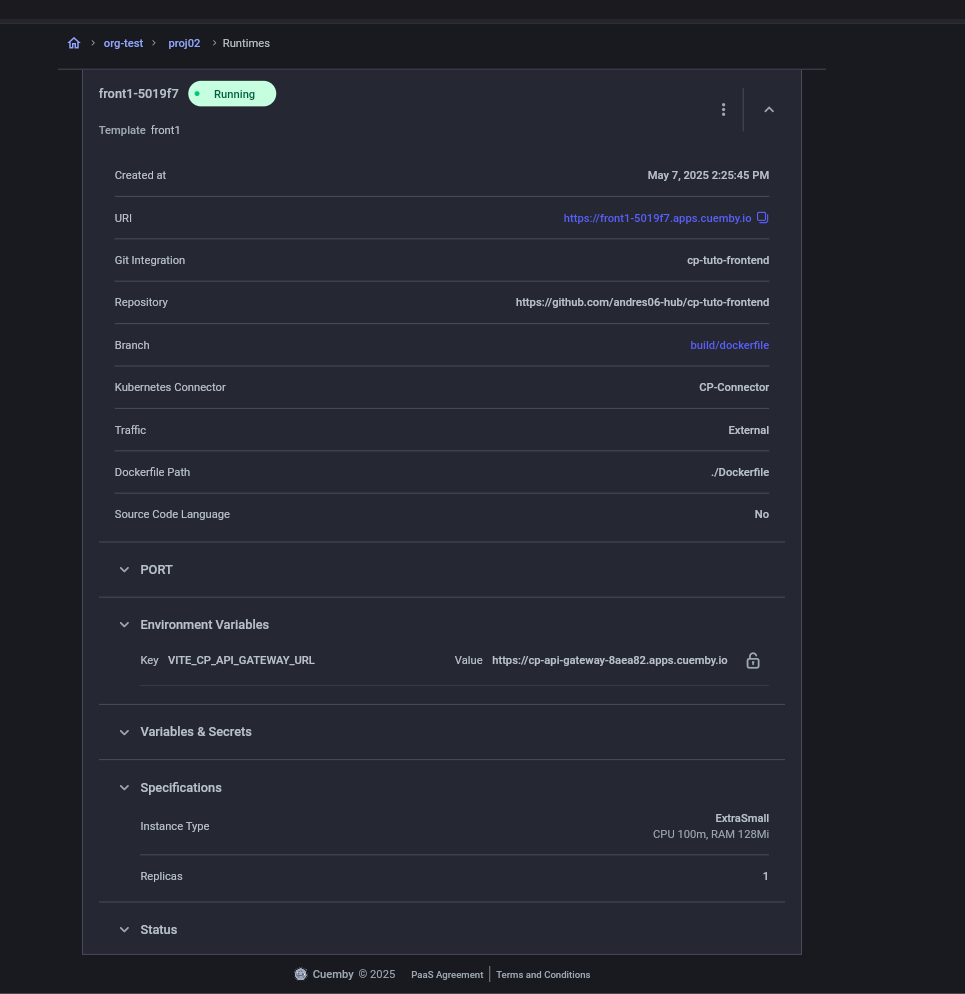Navigate to org-test via the breadcrumb
The width and height of the screenshot is (965, 994).
click(x=123, y=43)
